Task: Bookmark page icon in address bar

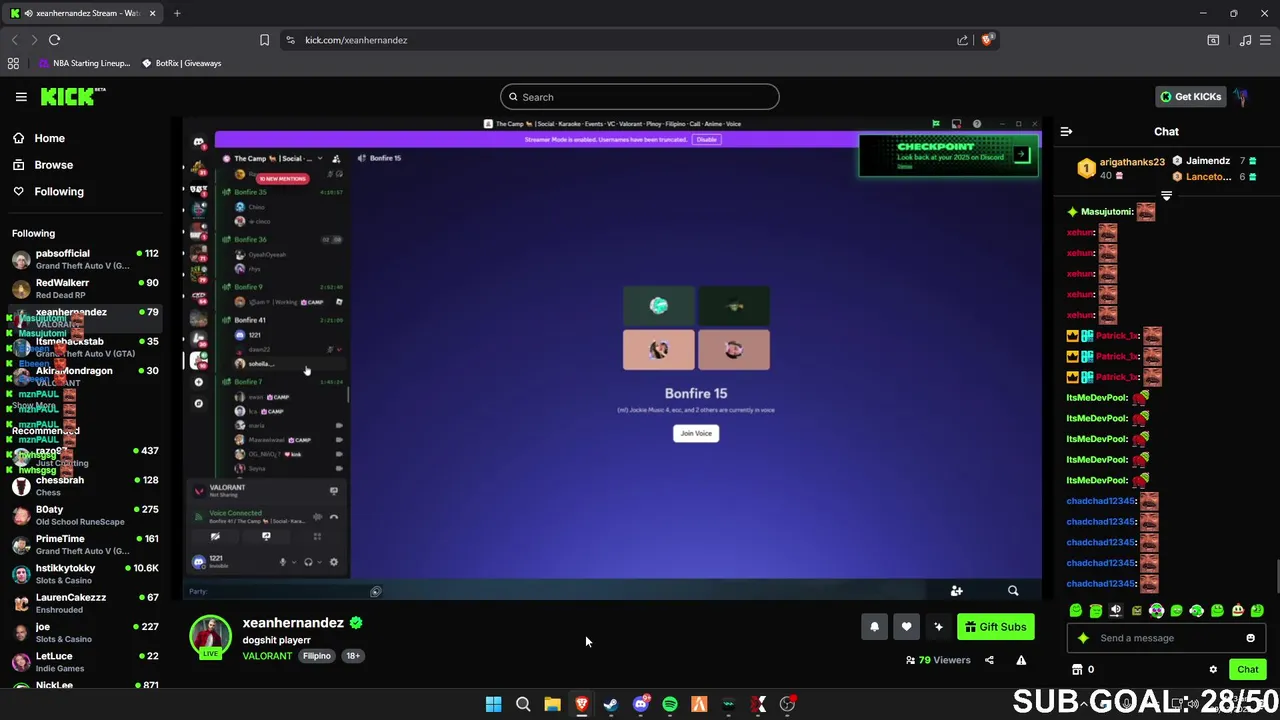Action: (x=264, y=40)
